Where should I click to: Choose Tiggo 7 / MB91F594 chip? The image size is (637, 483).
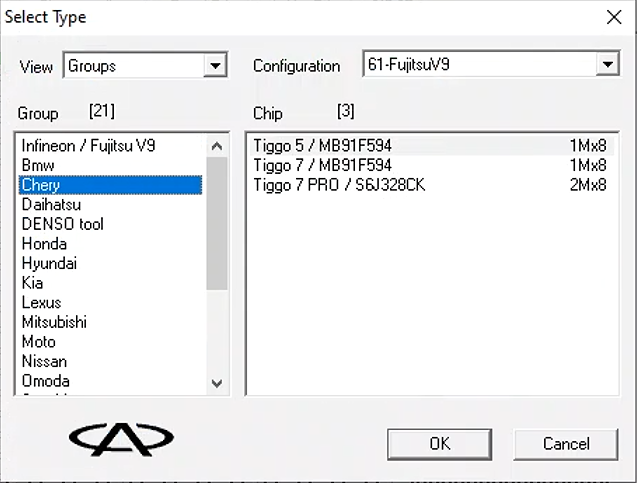pyautogui.click(x=431, y=165)
